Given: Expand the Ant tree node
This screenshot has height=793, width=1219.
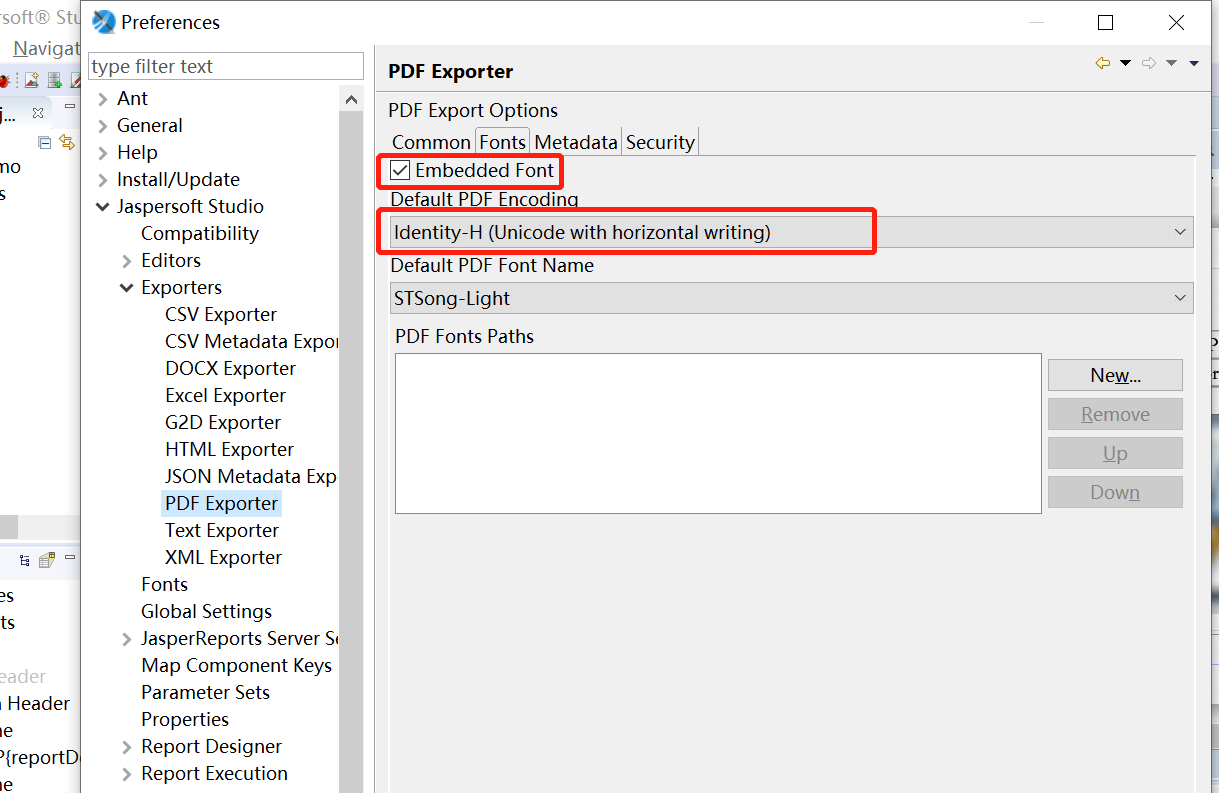Looking at the screenshot, I should pos(103,99).
